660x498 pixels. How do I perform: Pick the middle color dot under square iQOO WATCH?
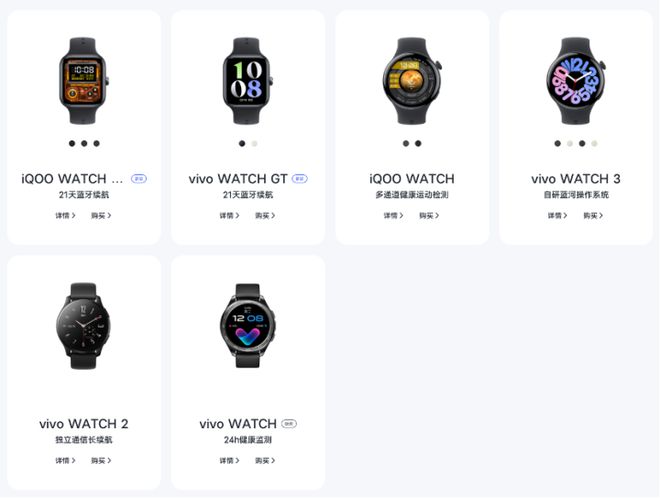pos(84,144)
